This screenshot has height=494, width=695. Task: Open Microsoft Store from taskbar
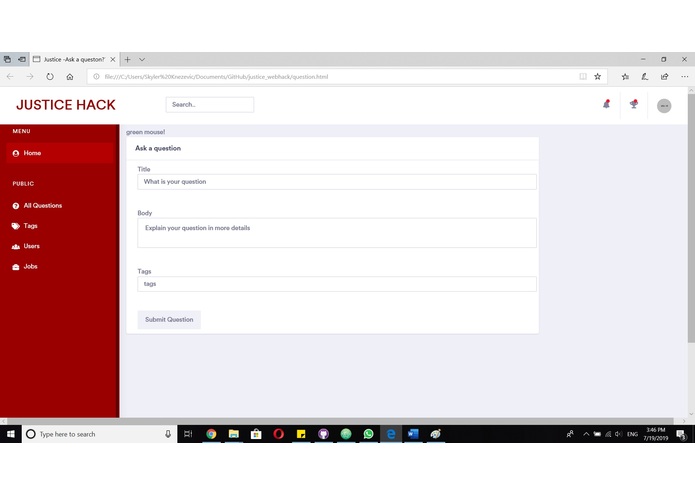click(256, 434)
